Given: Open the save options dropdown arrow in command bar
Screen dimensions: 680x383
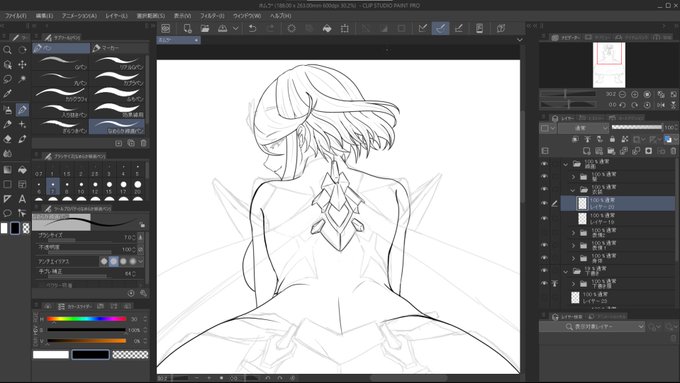Looking at the screenshot, I should click(235, 29).
